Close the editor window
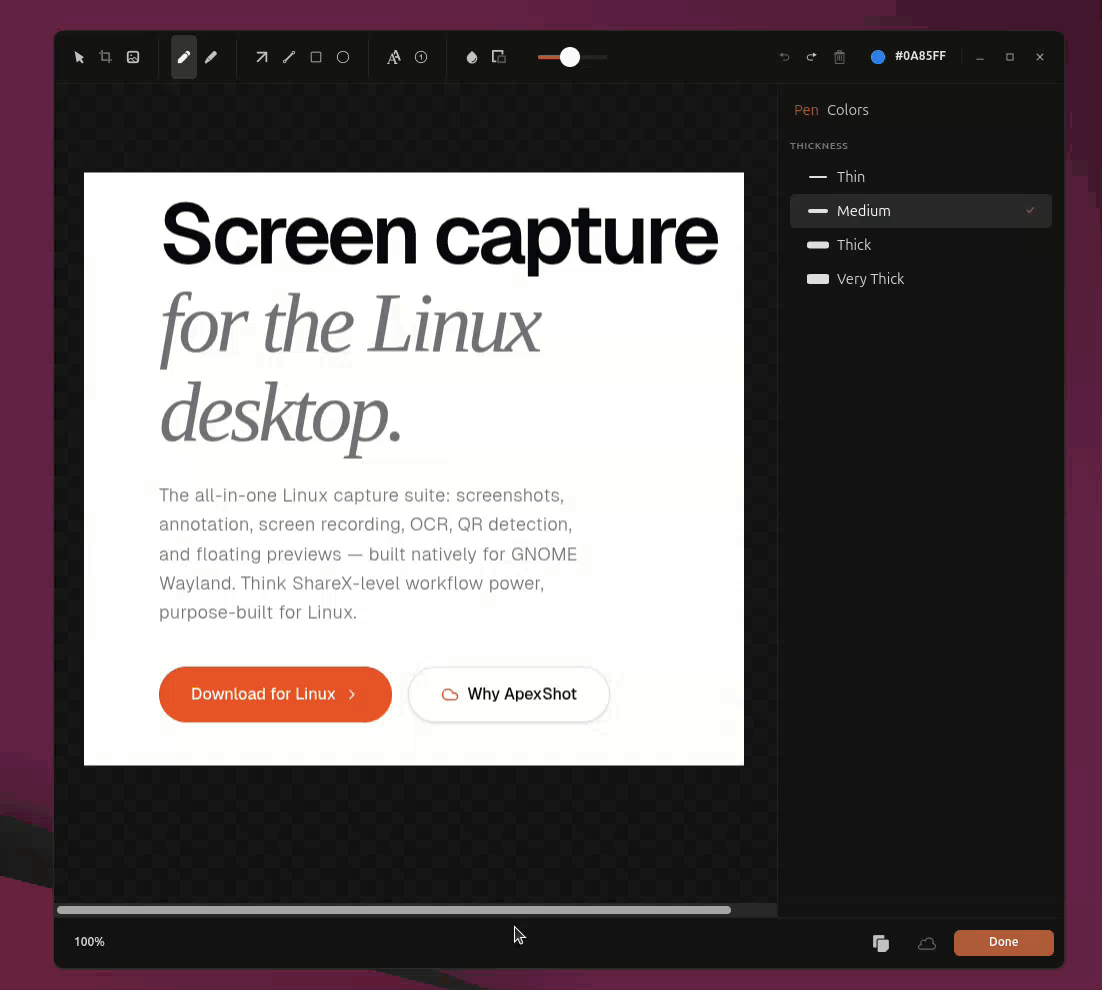This screenshot has height=990, width=1102. click(x=1040, y=57)
